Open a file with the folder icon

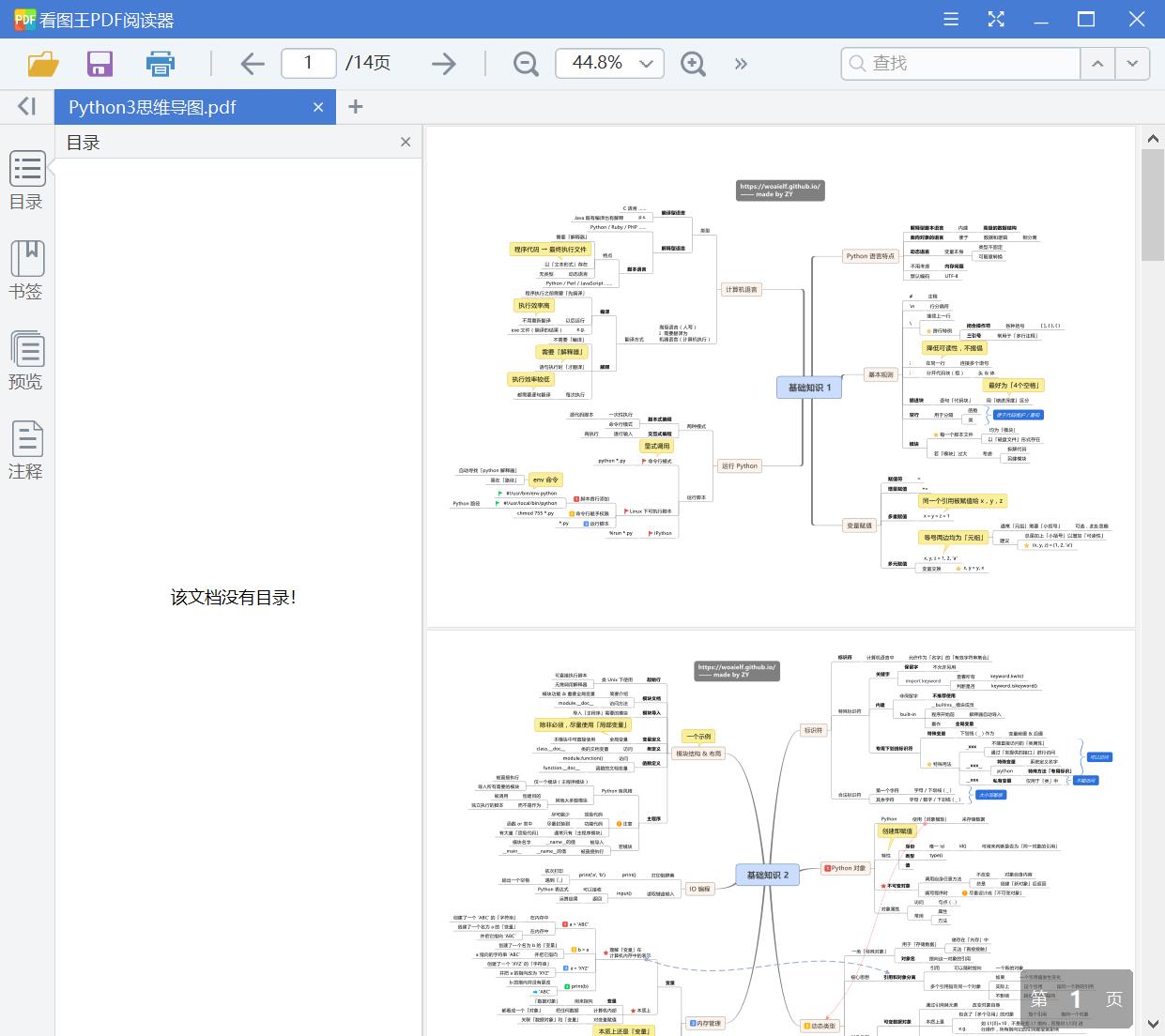point(43,63)
